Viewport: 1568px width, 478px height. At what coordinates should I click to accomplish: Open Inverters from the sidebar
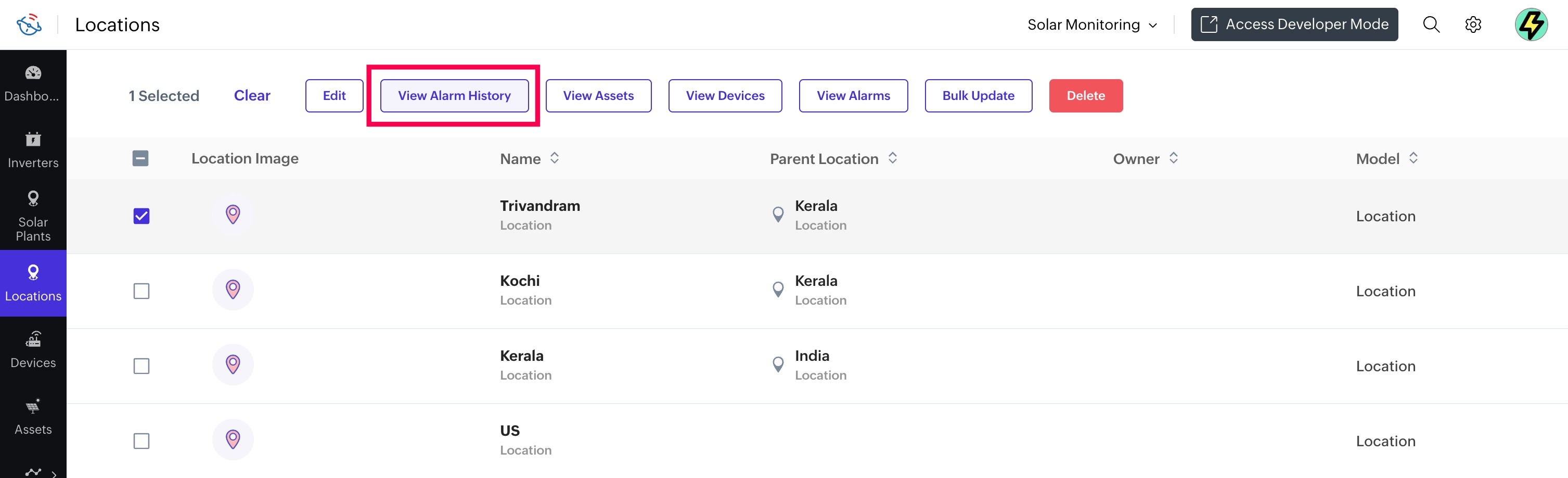tap(33, 150)
